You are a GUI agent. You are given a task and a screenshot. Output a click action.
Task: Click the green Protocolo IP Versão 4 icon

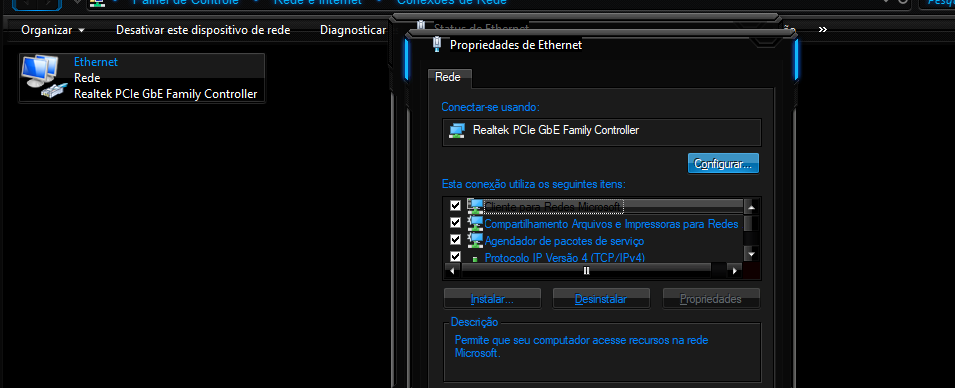474,258
